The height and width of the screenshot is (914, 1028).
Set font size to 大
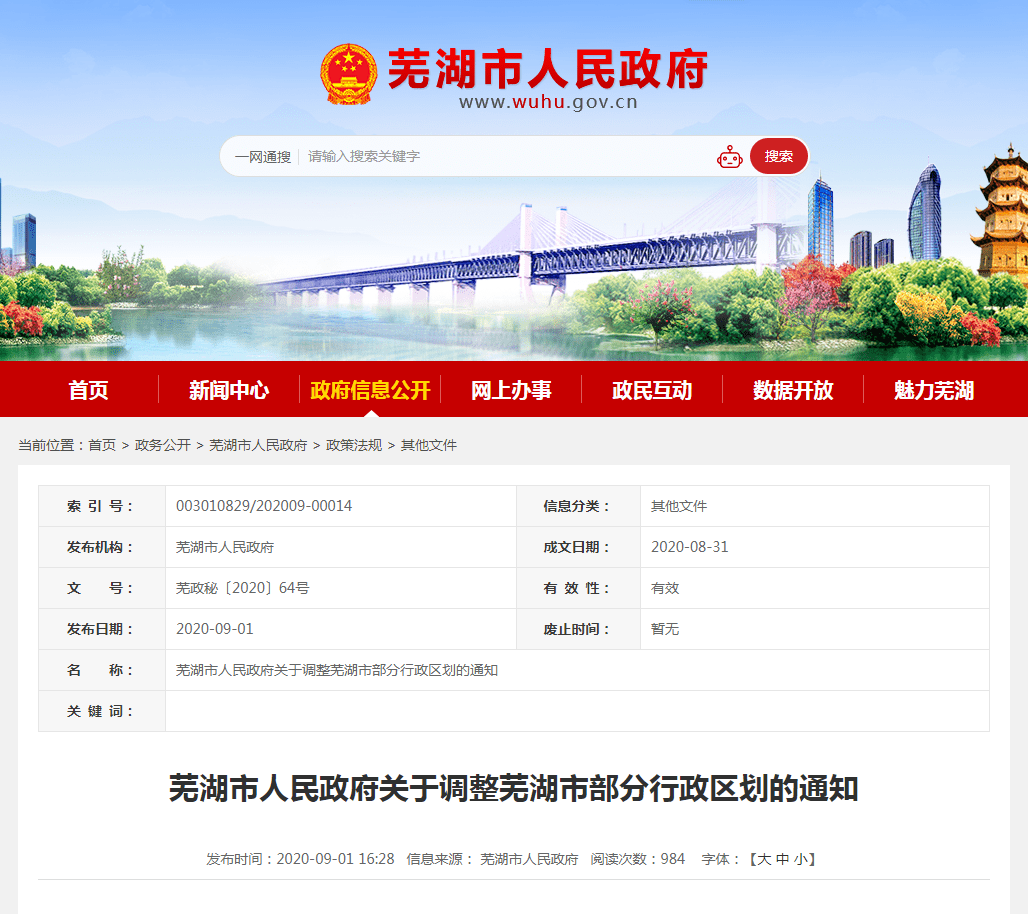(764, 859)
